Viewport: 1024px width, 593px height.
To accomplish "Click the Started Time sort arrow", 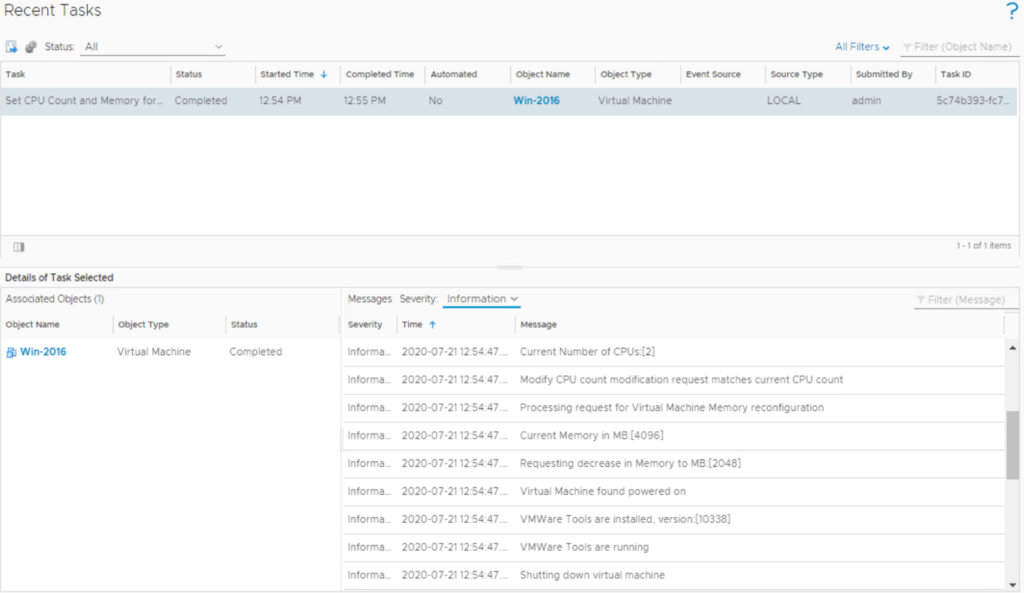I will (x=324, y=74).
